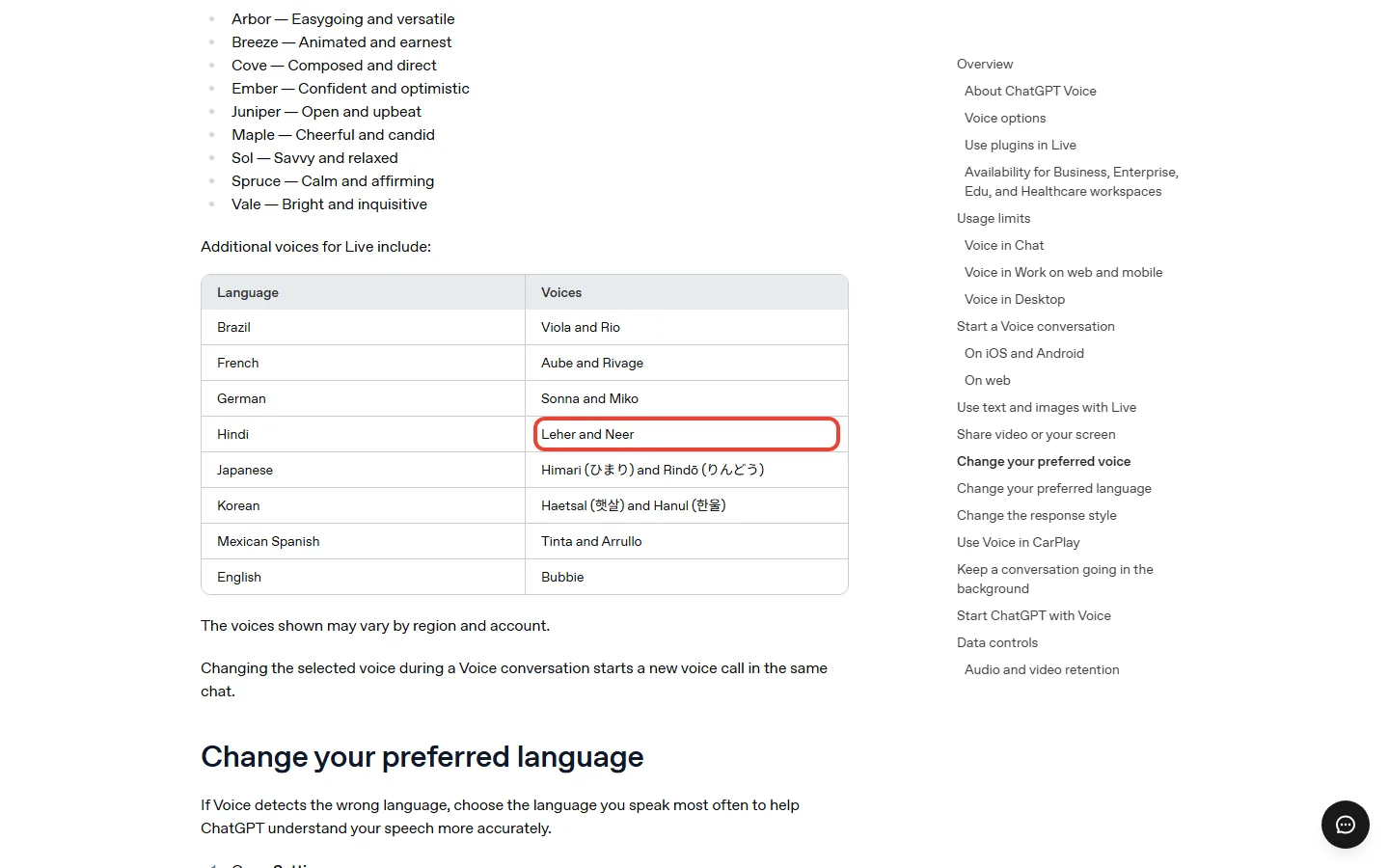Viewport: 1389px width, 868px height.
Task: Select the Sonna and Miko cell
Action: point(687,398)
